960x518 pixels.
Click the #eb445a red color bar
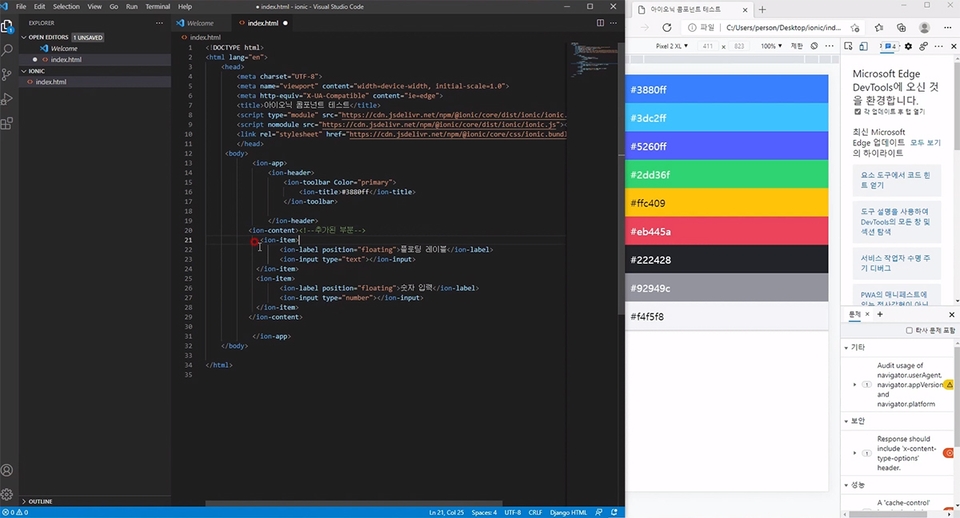click(727, 231)
